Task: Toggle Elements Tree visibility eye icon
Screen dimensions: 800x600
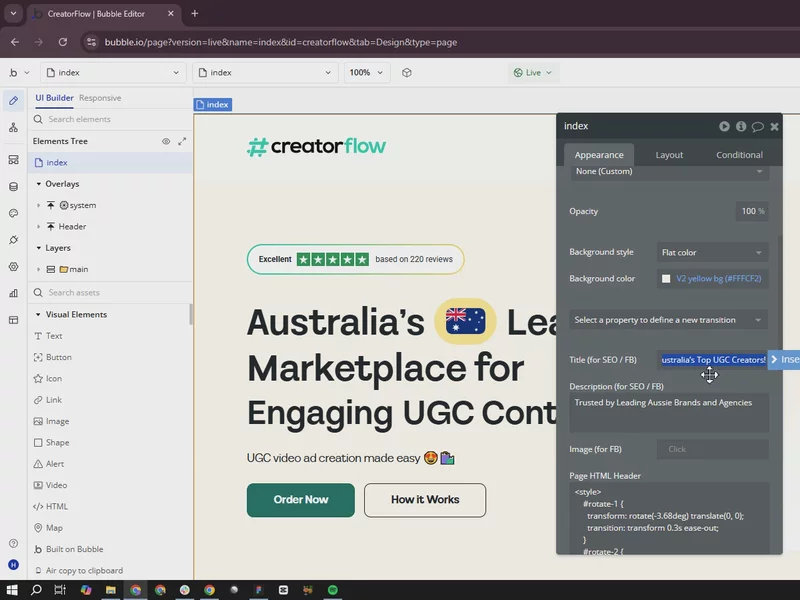Action: (166, 141)
